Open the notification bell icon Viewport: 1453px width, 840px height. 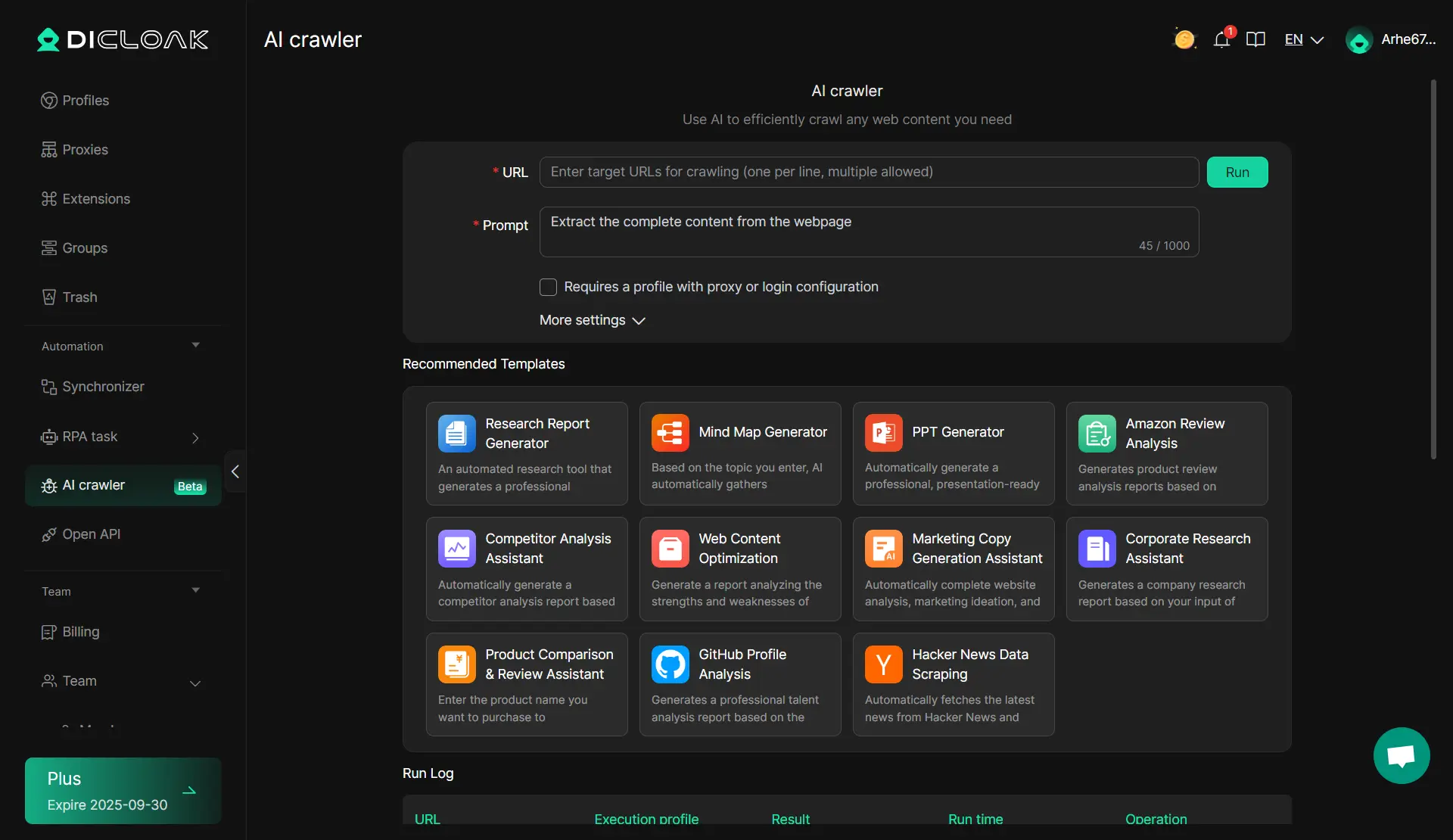pos(1221,39)
